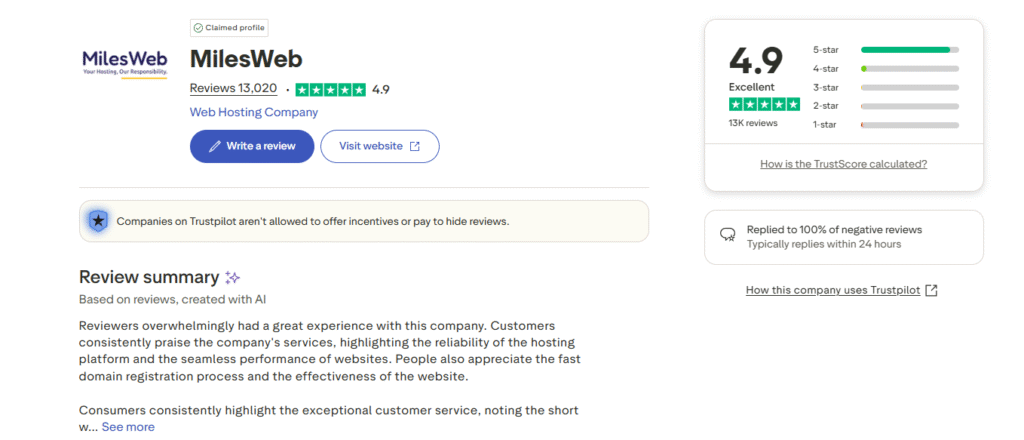Click the MilesWeb company logo

125,64
